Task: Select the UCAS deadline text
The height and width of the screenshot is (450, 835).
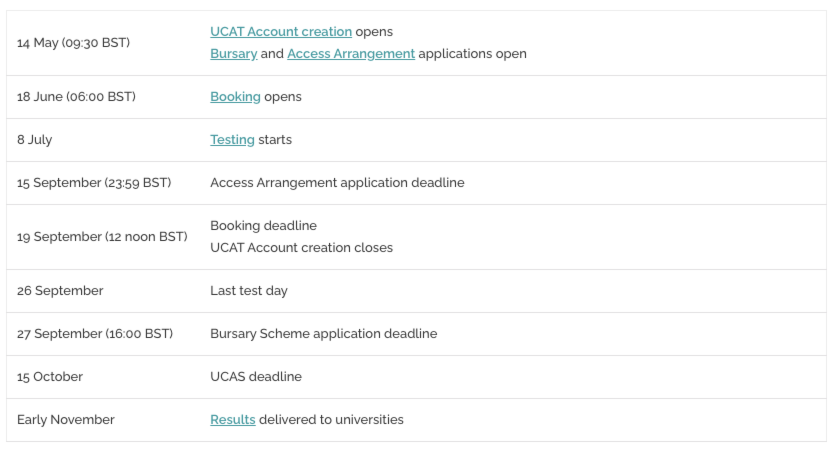Action: coord(256,377)
